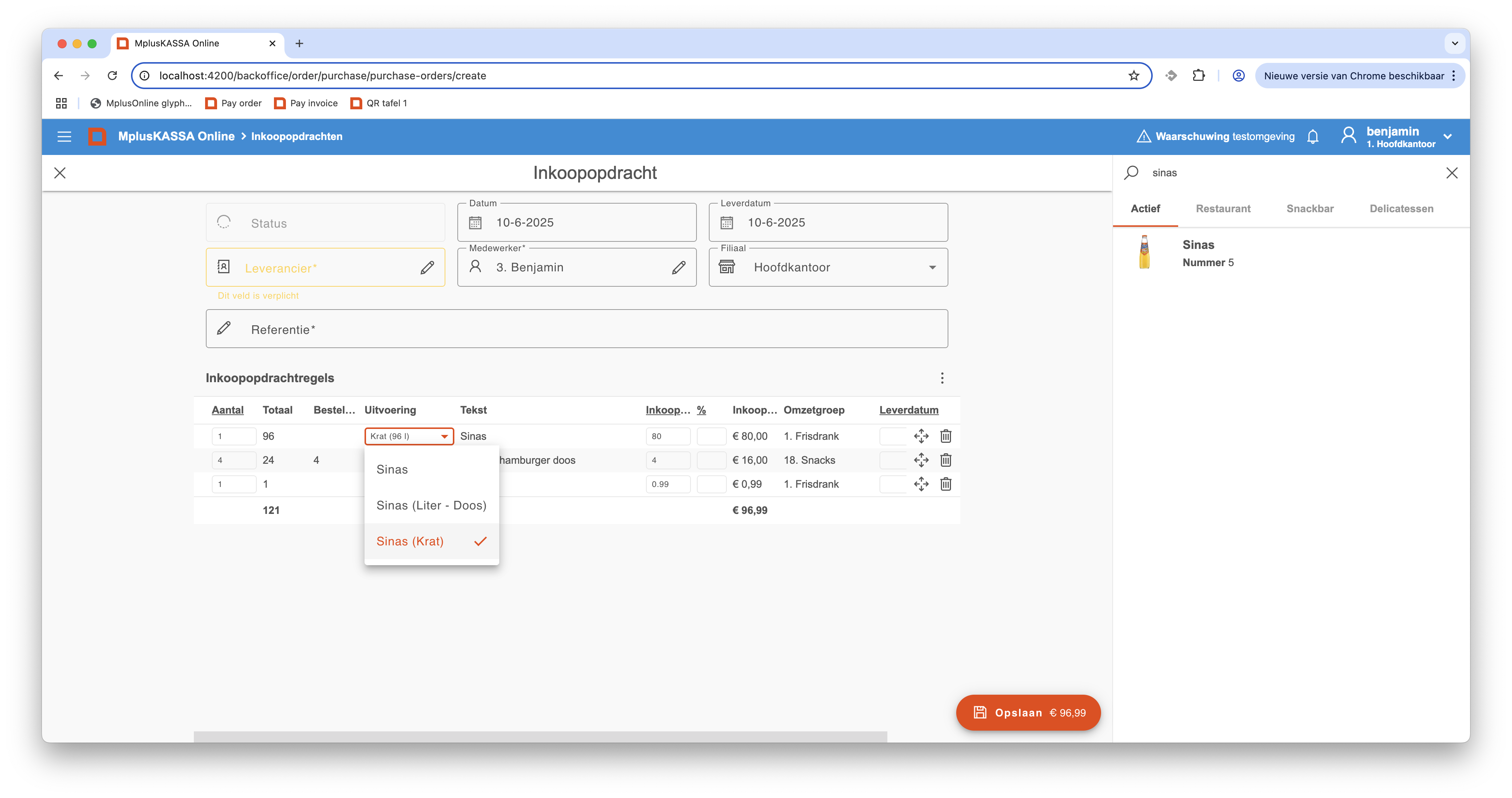Edit the Leverancier field with the pencil

427,268
